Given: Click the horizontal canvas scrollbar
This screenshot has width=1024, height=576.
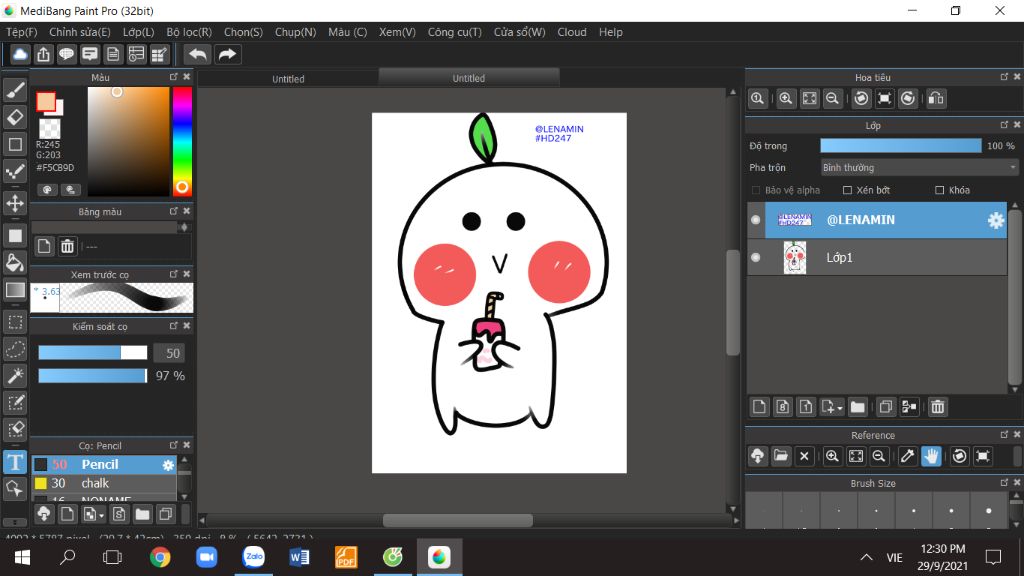Looking at the screenshot, I should click(x=458, y=520).
